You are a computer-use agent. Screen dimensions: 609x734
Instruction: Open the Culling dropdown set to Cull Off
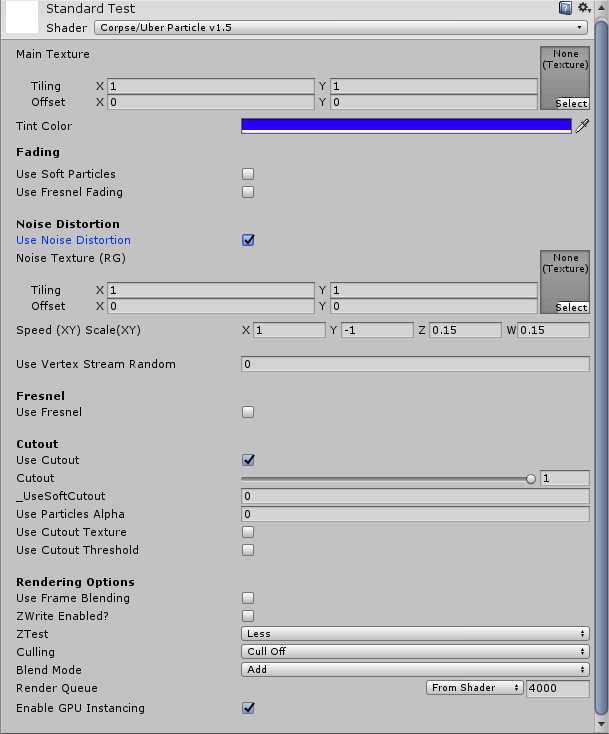coord(415,652)
